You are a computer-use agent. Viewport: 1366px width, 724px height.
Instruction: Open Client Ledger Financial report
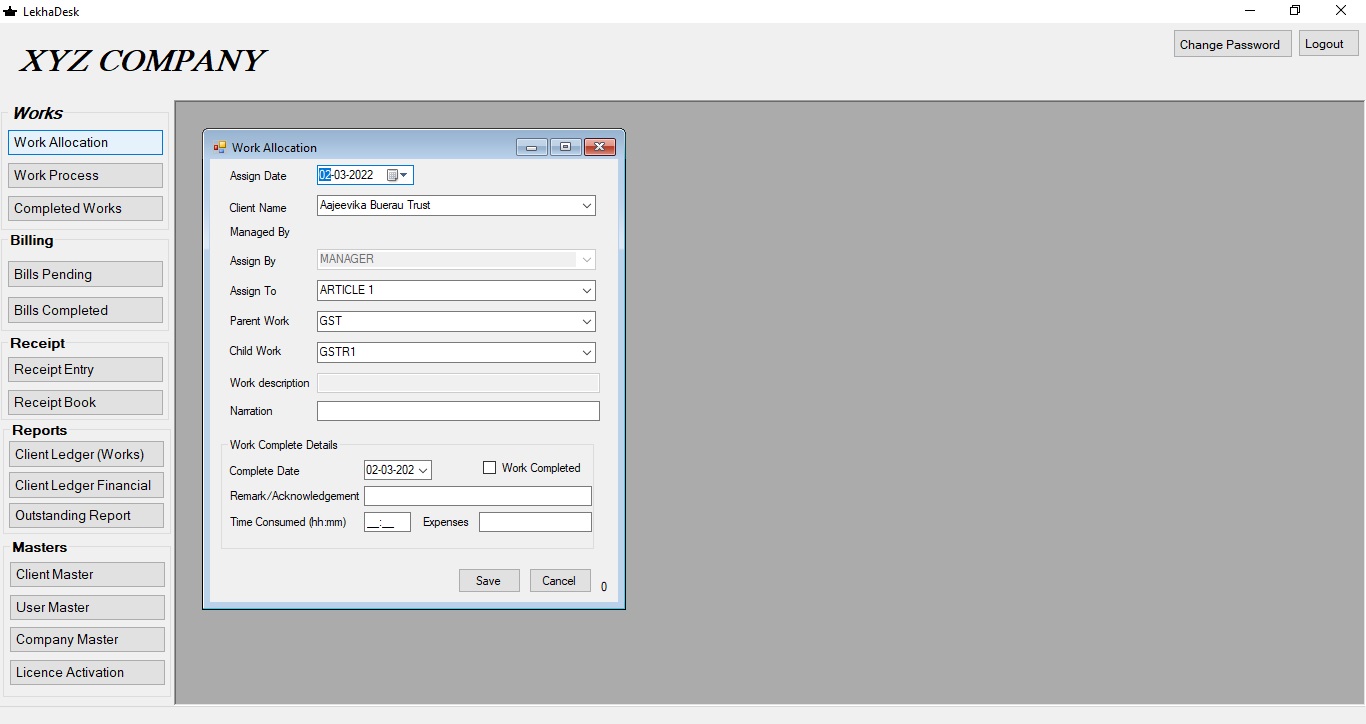pos(86,485)
